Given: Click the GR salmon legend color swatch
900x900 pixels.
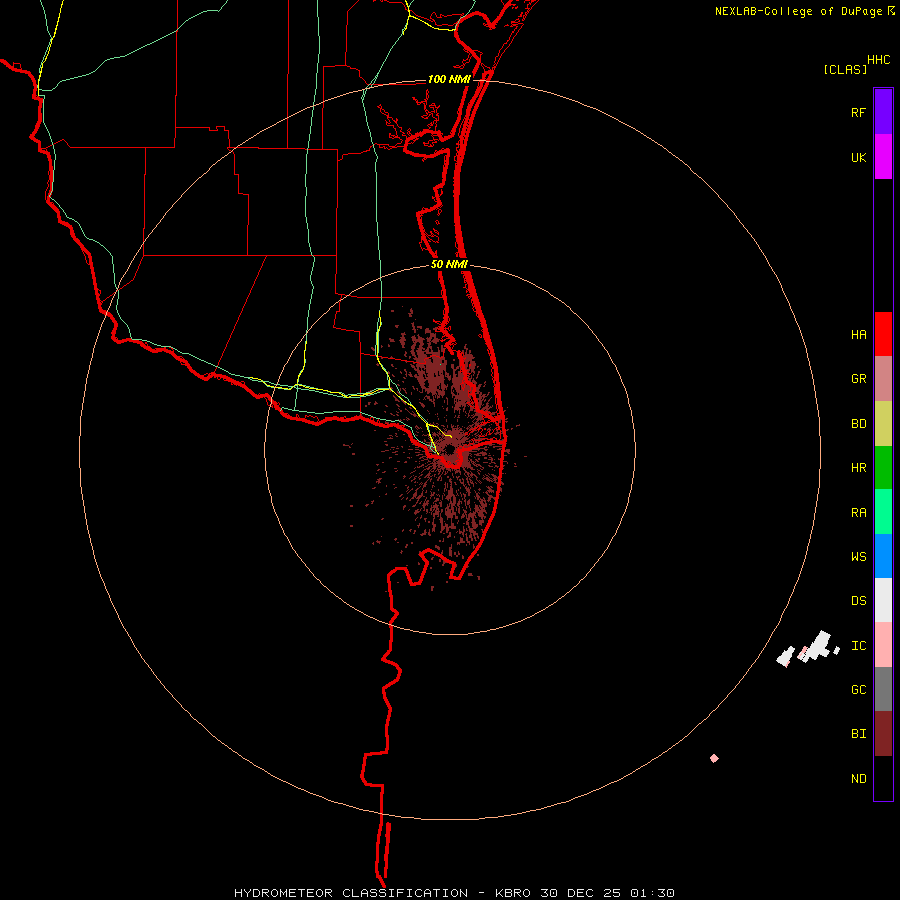Looking at the screenshot, I should click(883, 379).
